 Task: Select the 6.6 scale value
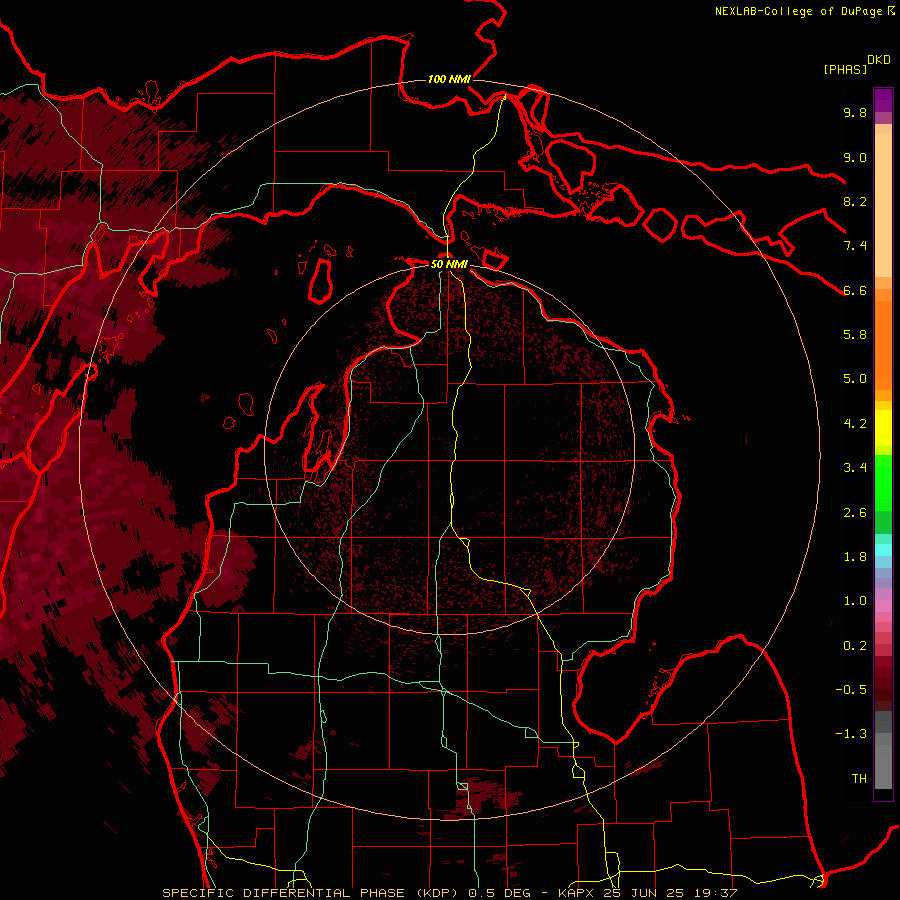[x=855, y=290]
